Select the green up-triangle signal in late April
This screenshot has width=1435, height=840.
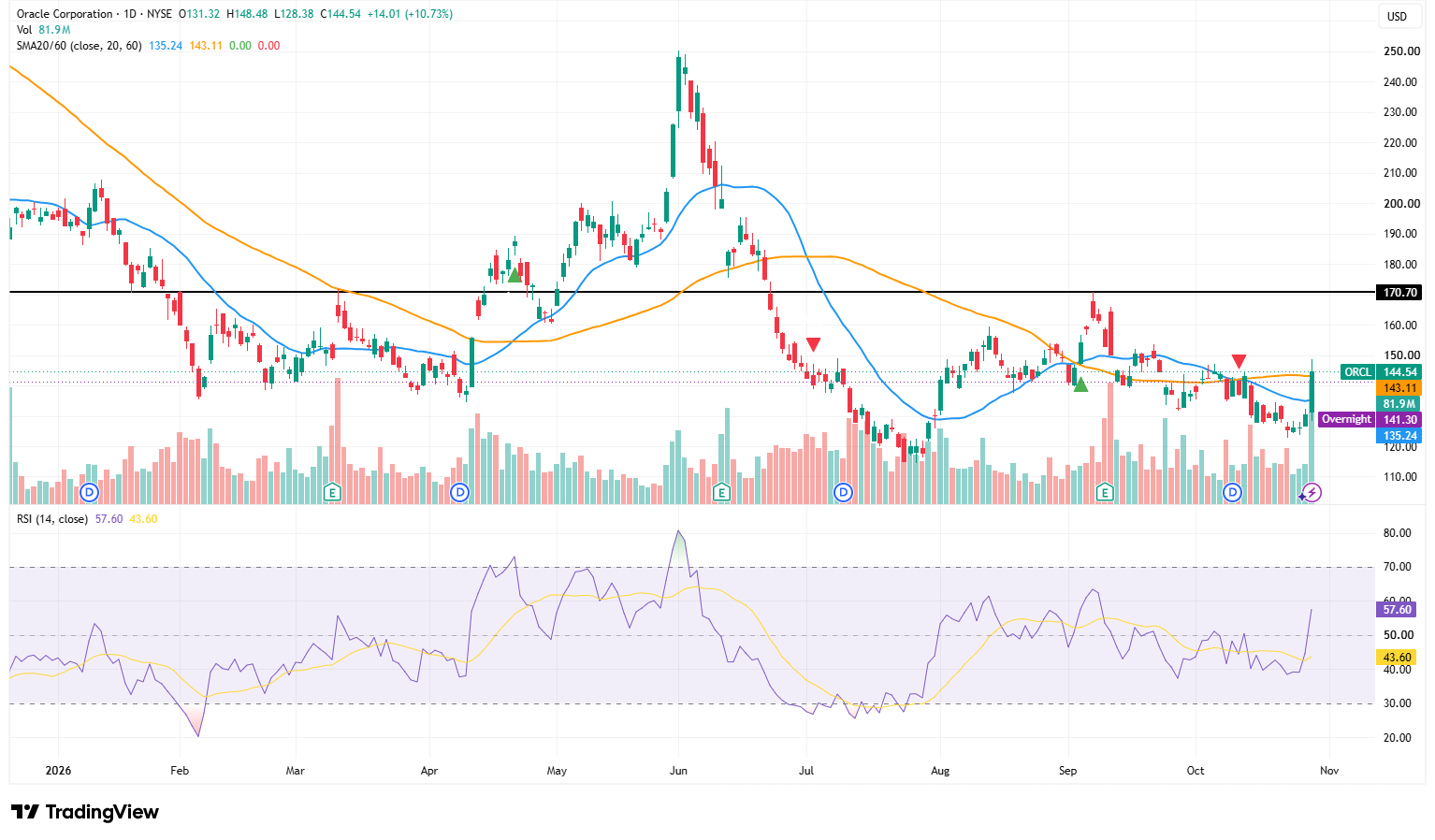(x=514, y=275)
